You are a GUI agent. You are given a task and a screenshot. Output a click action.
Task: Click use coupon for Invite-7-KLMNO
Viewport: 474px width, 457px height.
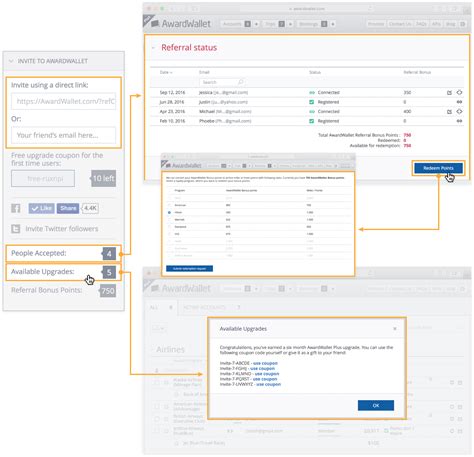coord(267,374)
